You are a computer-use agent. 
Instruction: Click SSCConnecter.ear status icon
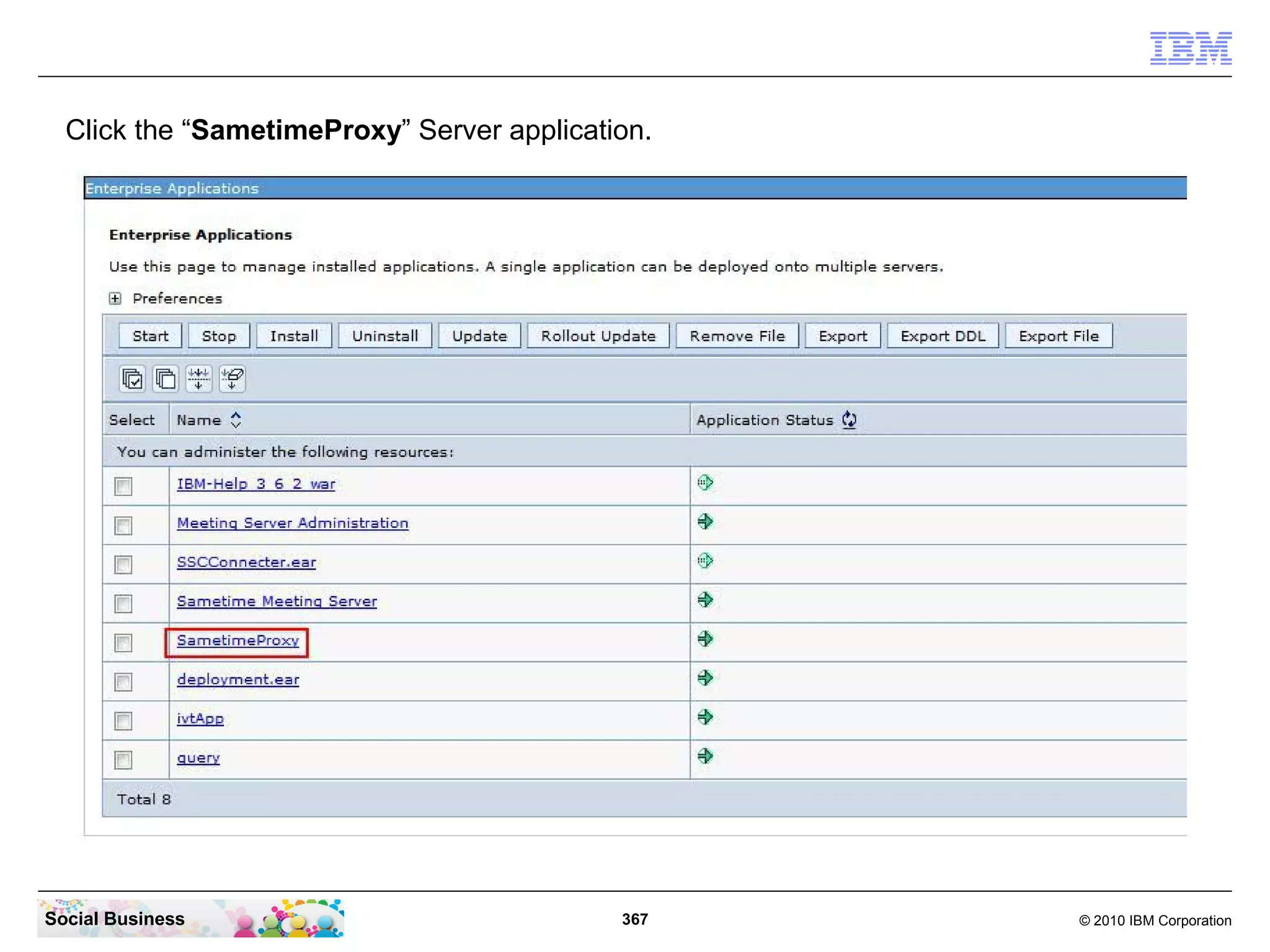pyautogui.click(x=705, y=561)
